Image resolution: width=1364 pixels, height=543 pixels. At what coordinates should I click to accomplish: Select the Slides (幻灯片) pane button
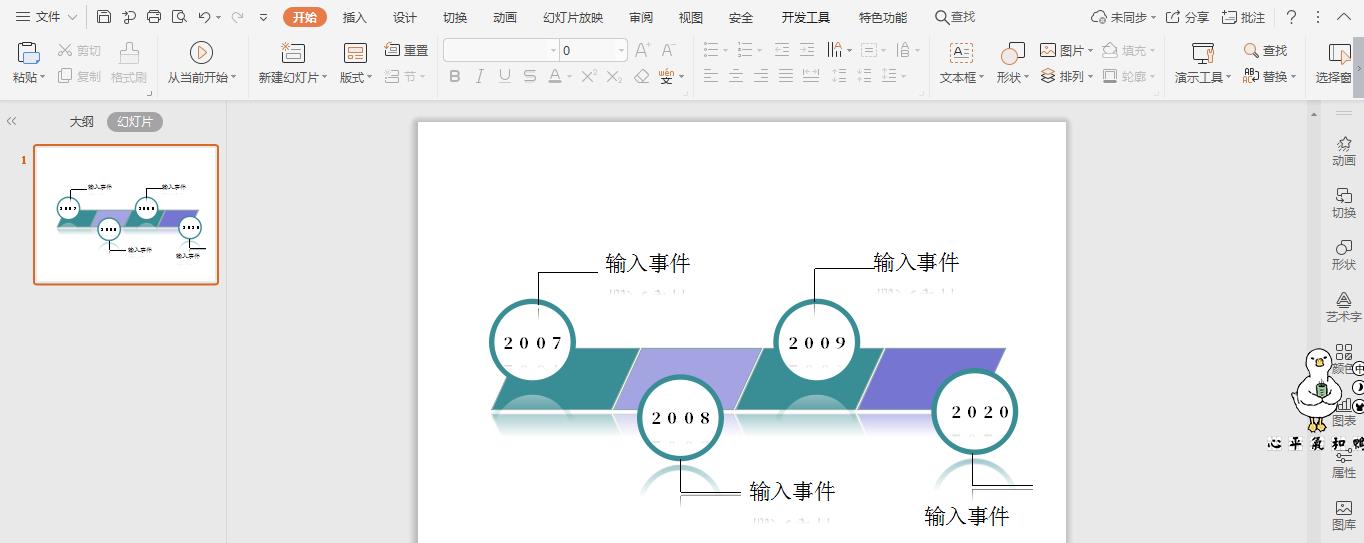tap(135, 121)
